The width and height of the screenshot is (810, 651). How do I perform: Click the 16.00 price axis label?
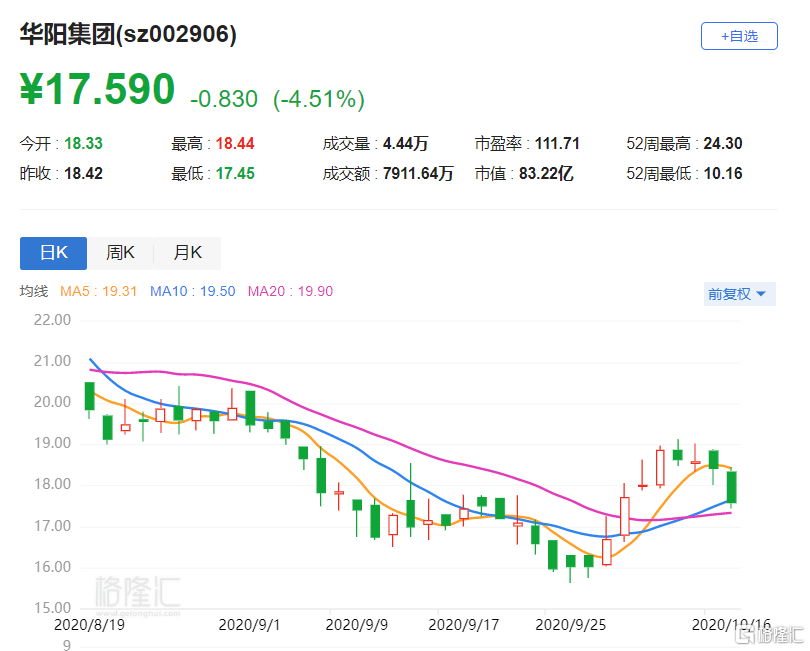click(52, 567)
